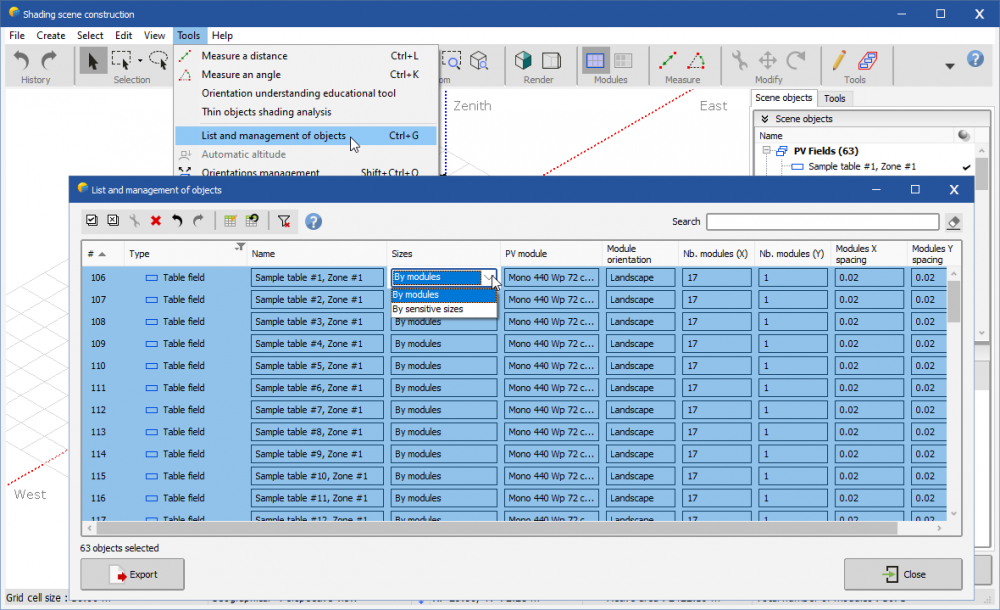1000x610 pixels.
Task: Open the blue help icon in the dialog
Action: (x=313, y=221)
